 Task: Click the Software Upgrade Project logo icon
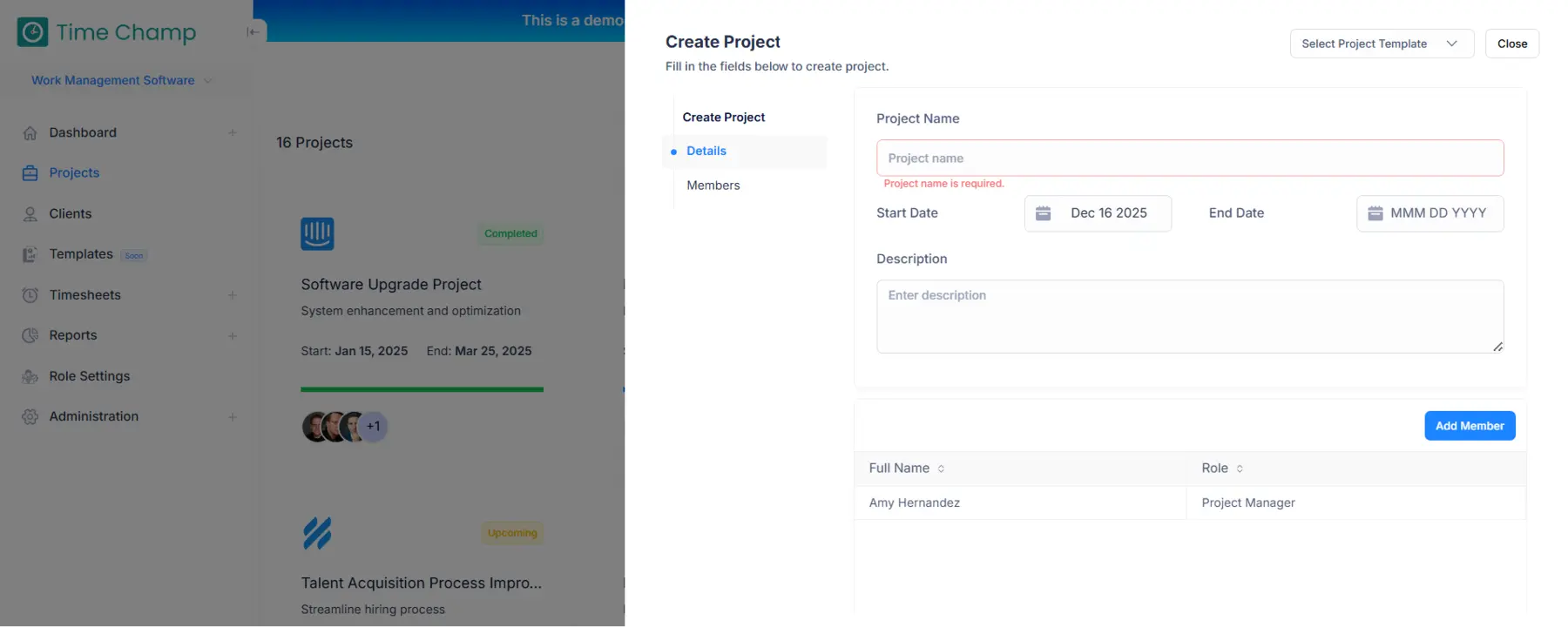(x=317, y=233)
